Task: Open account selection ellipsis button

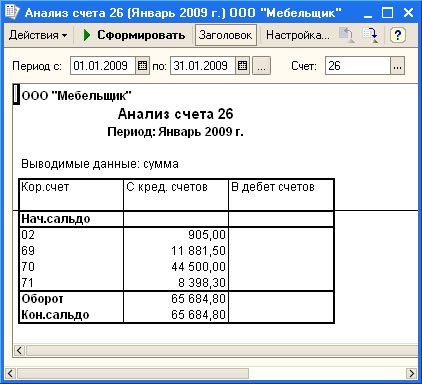Action: point(397,66)
